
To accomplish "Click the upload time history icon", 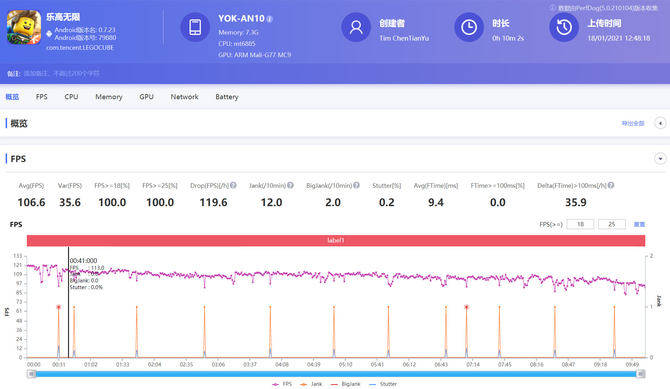I will [564, 27].
